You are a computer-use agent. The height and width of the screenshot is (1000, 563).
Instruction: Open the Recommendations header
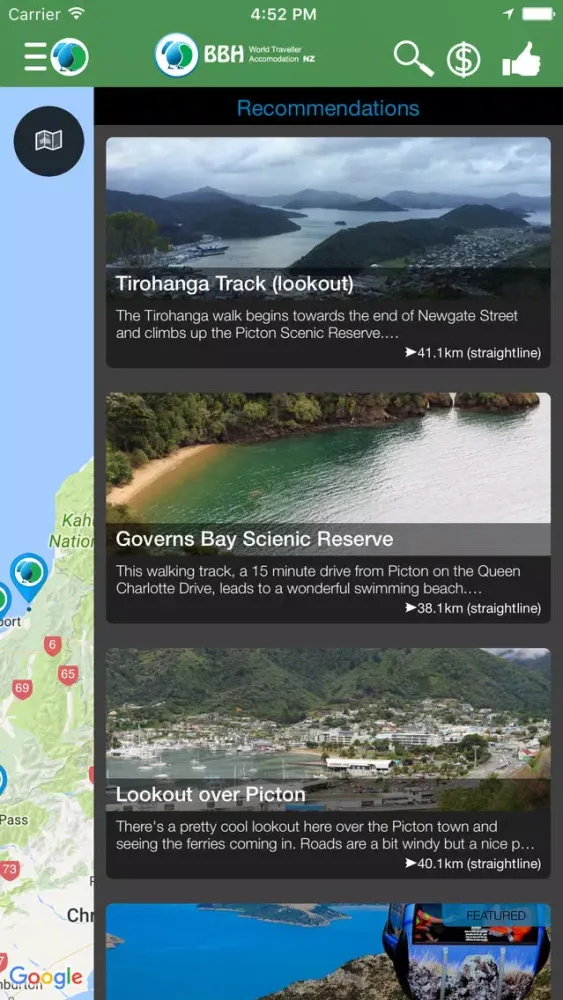[x=328, y=108]
